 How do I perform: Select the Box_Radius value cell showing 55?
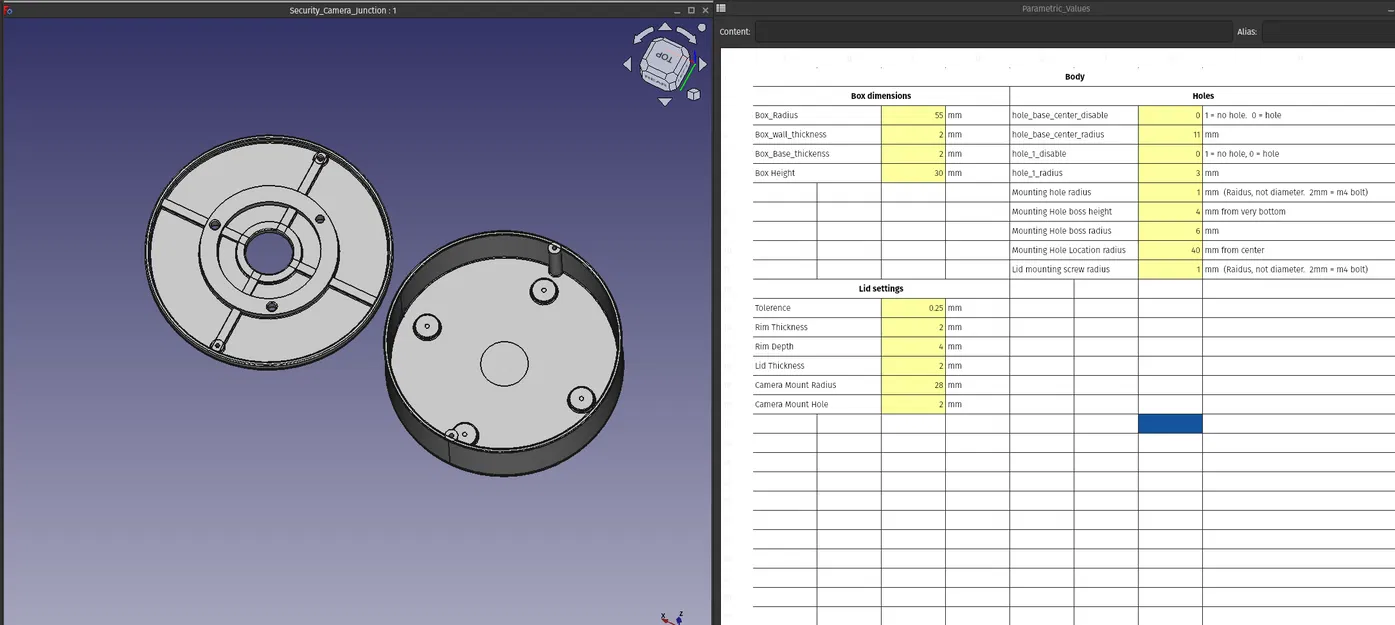[x=913, y=115]
